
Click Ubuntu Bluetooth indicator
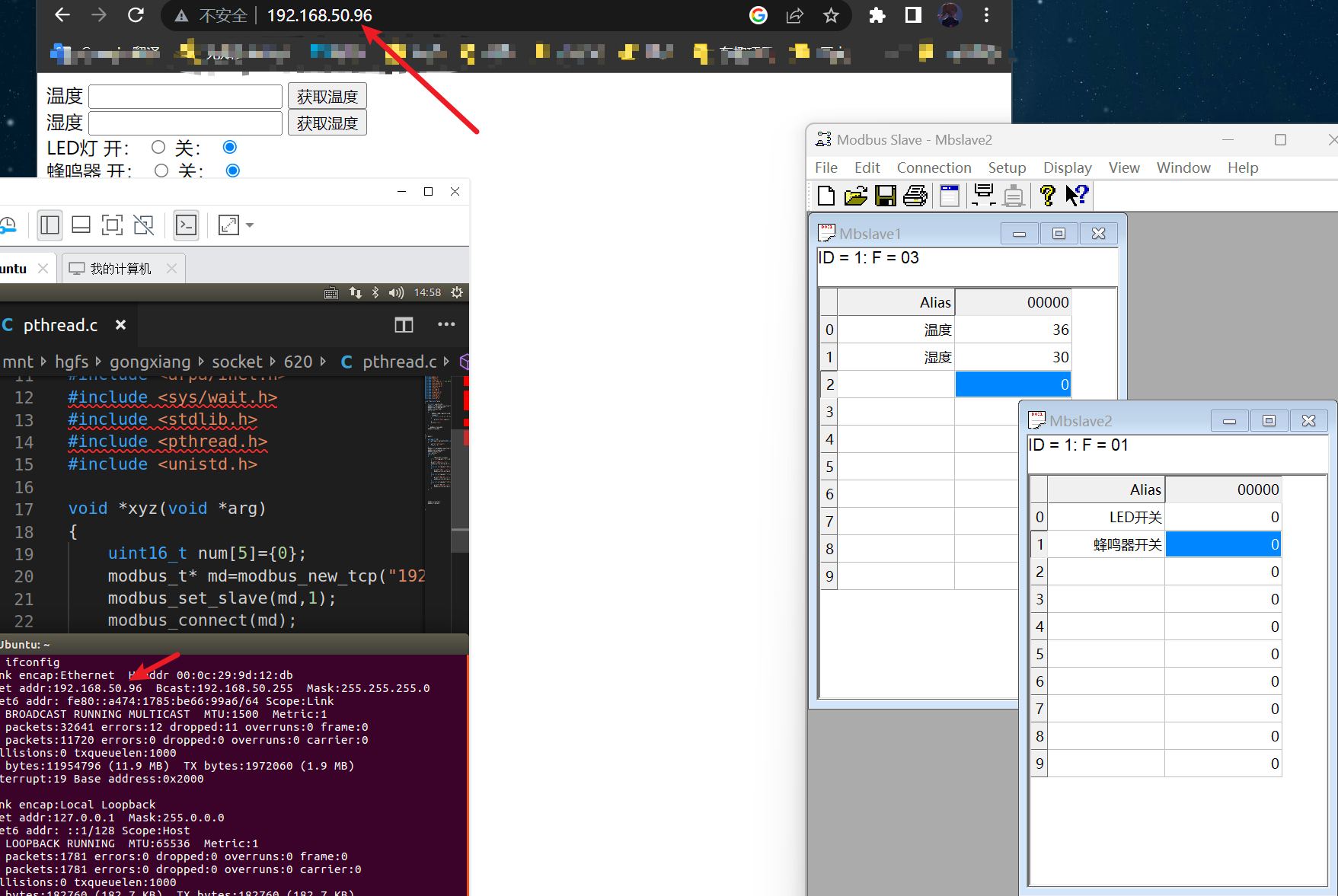tap(375, 292)
